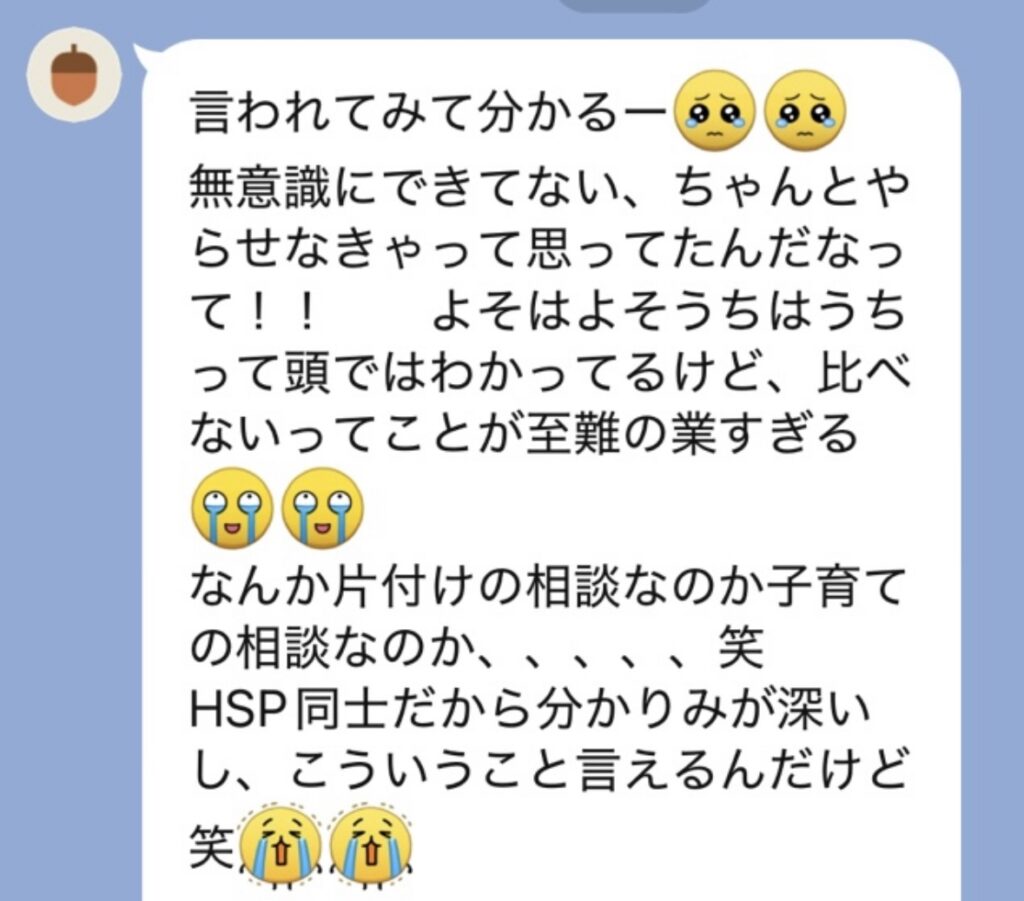The height and width of the screenshot is (901, 1024).
Task: Click the text 言われてみて分かるー
Action: [x=429, y=112]
